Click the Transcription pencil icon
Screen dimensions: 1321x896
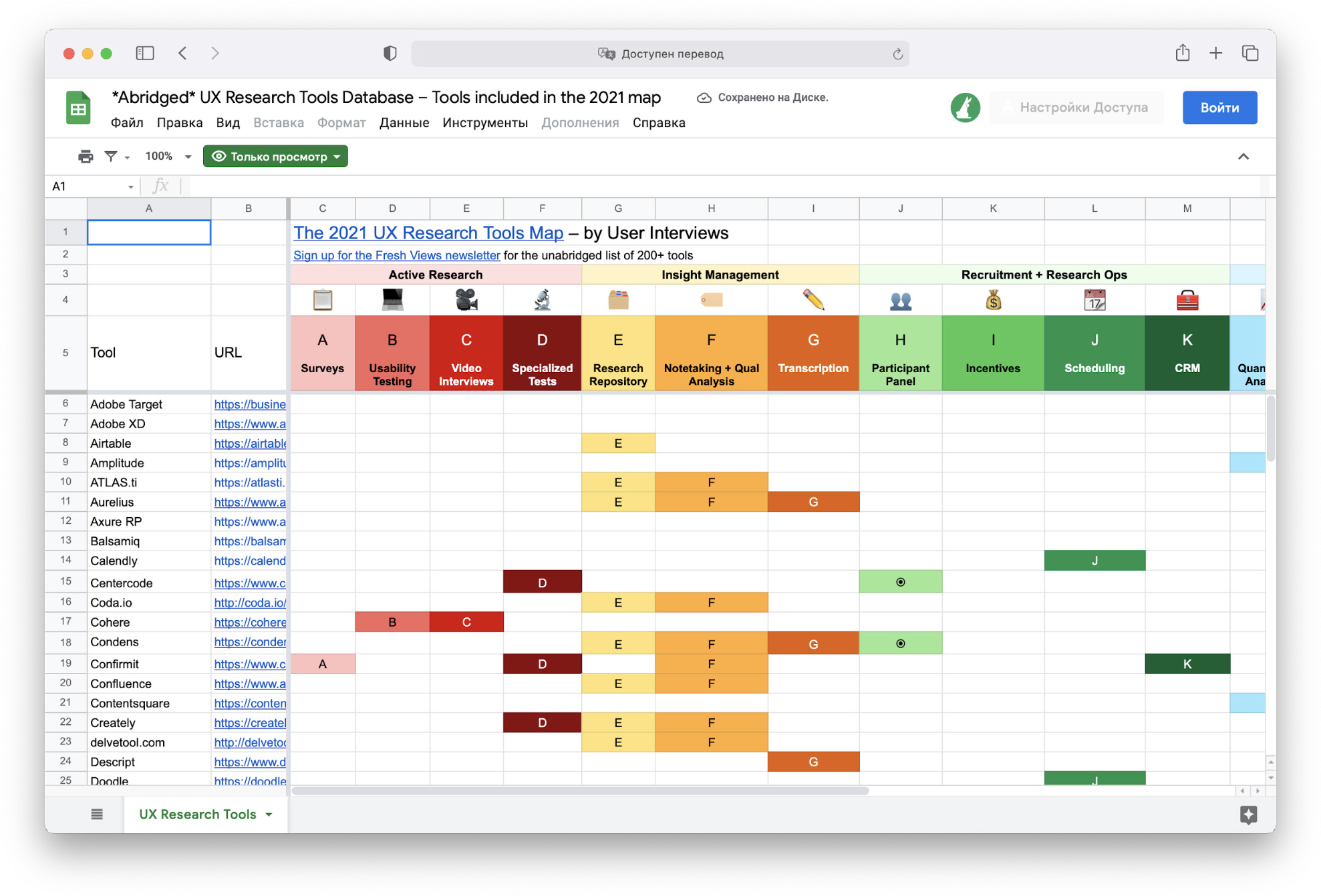813,300
